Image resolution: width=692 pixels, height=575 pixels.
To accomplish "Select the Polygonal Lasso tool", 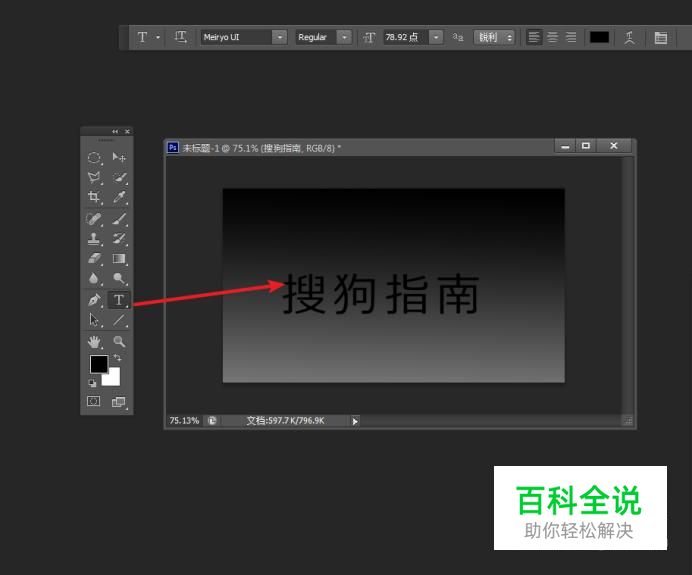I will 94,177.
